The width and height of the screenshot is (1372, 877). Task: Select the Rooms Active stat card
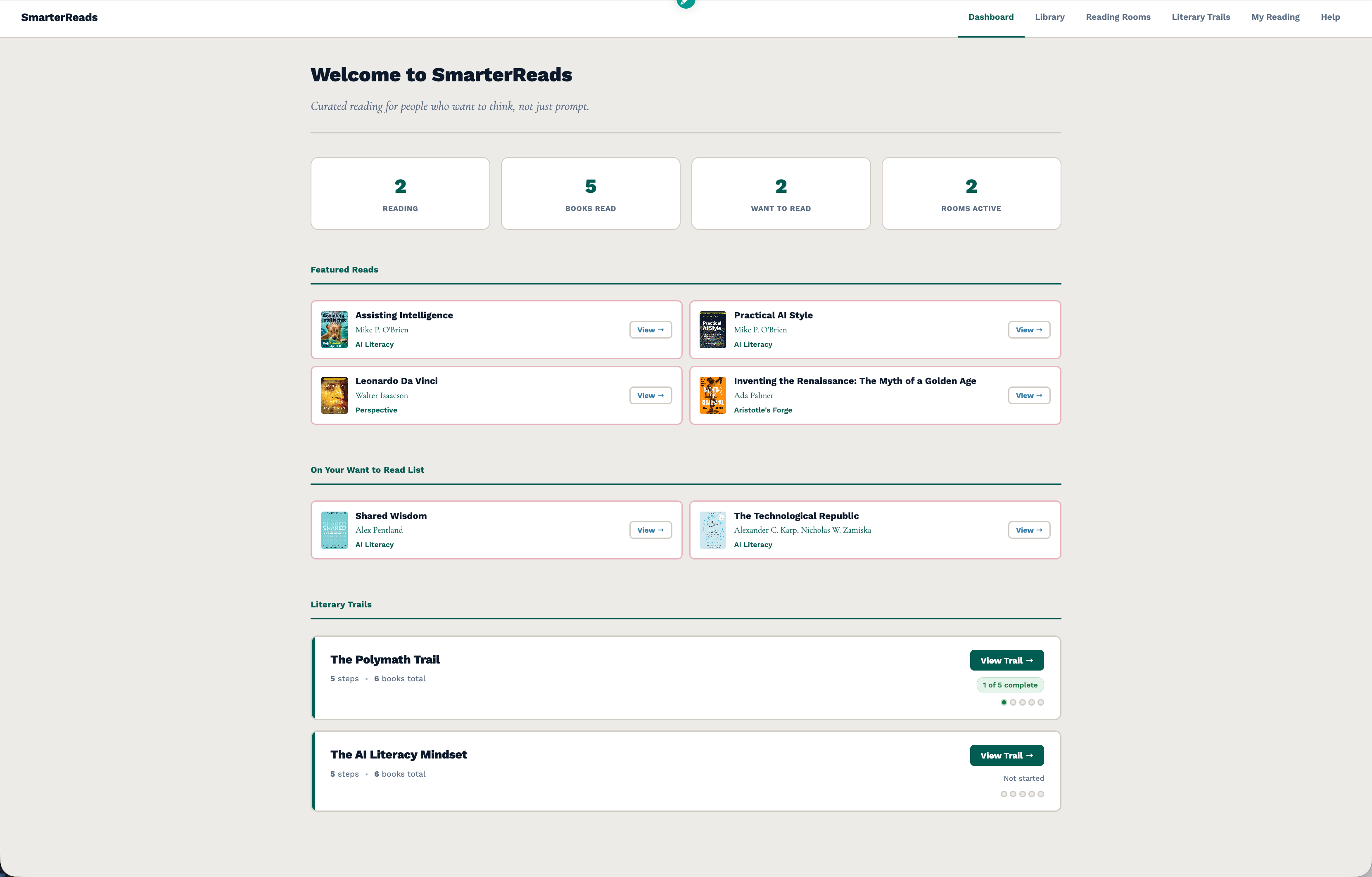[971, 194]
